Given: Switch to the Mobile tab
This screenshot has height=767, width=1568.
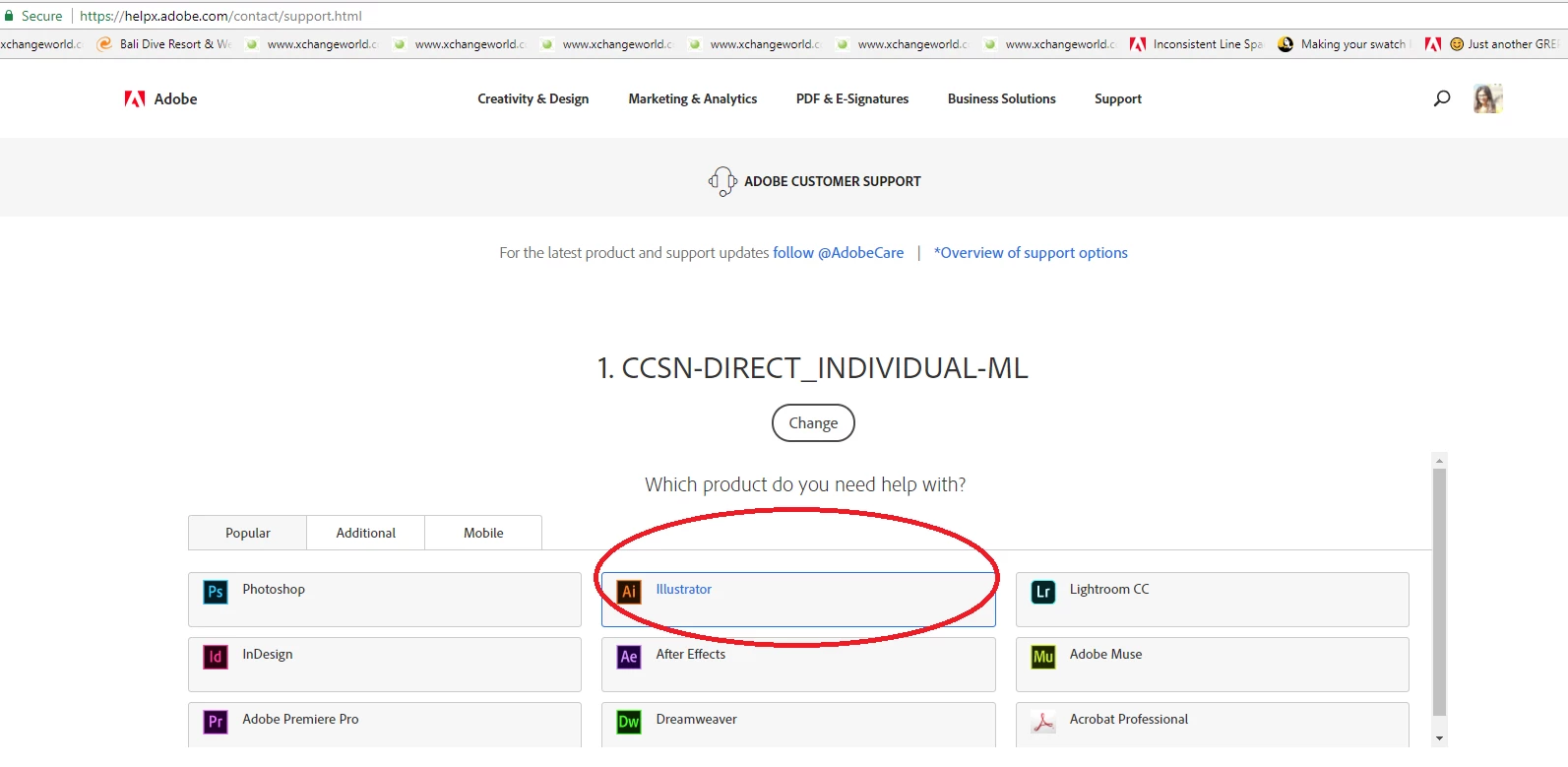Looking at the screenshot, I should (483, 533).
